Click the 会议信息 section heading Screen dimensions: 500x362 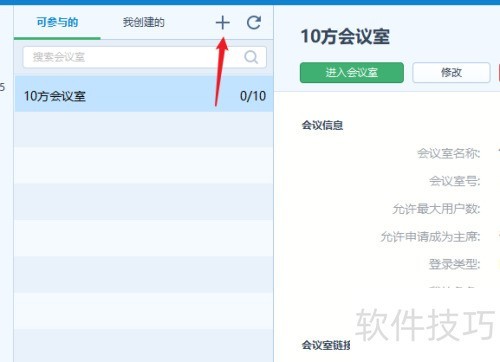[322, 125]
